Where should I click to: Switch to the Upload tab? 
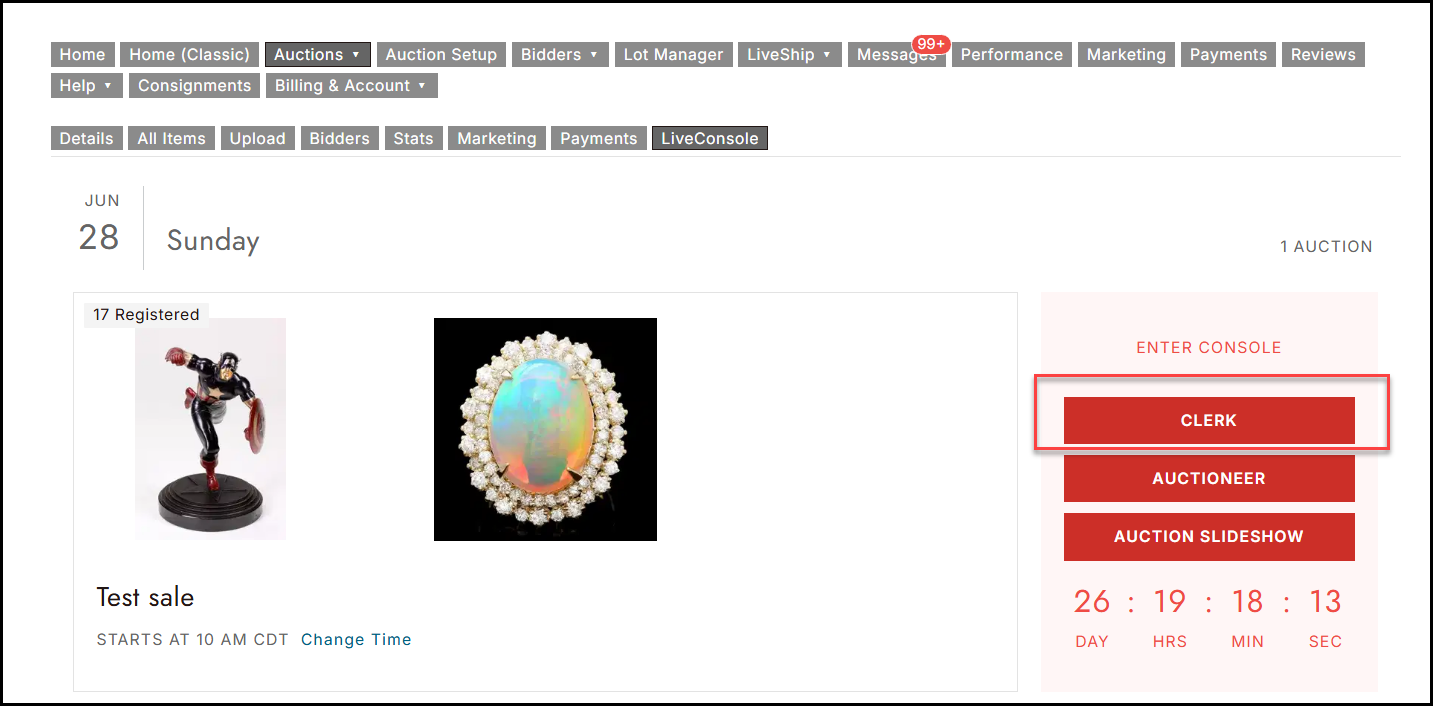257,139
